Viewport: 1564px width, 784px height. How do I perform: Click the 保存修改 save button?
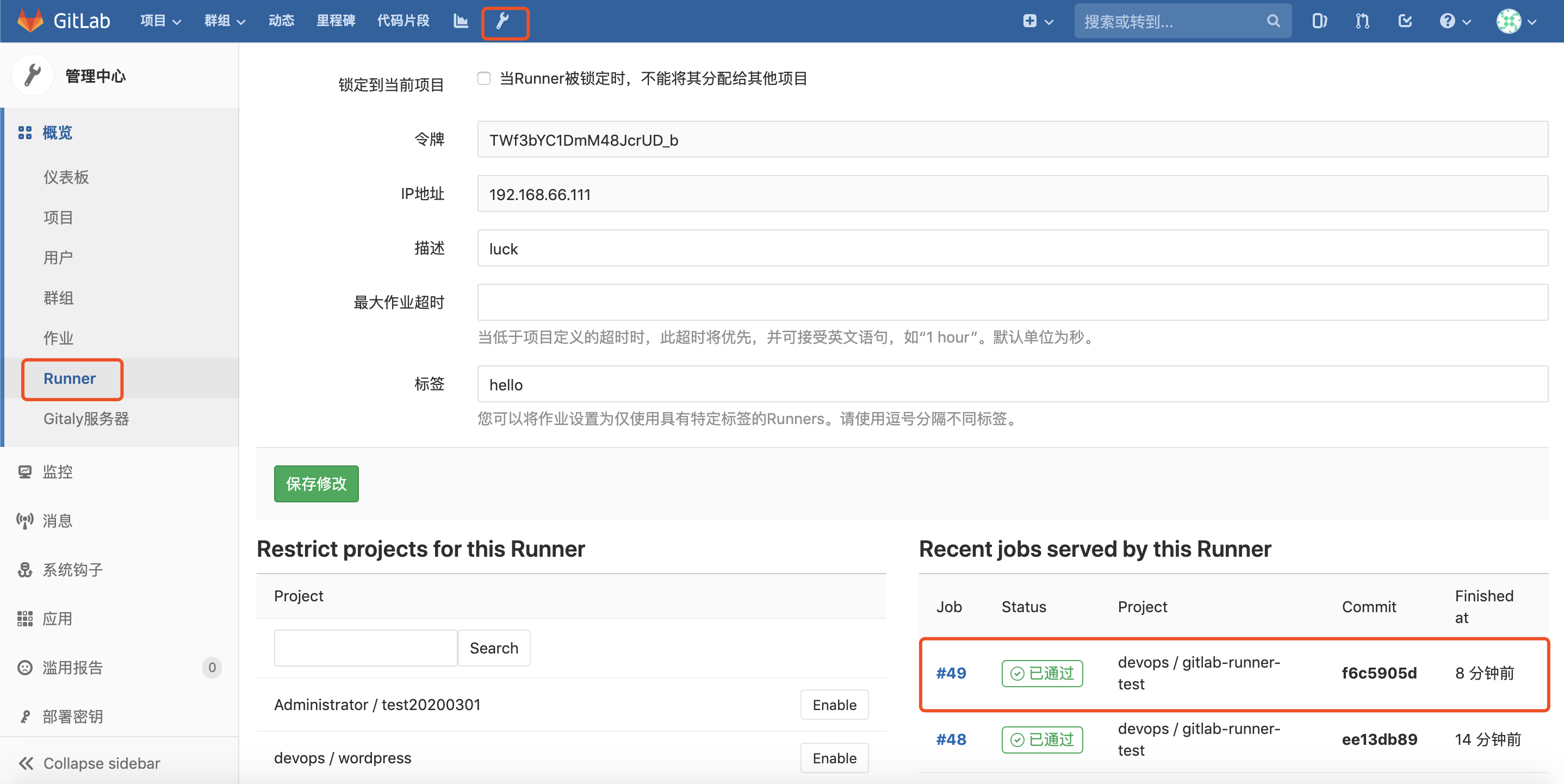316,484
